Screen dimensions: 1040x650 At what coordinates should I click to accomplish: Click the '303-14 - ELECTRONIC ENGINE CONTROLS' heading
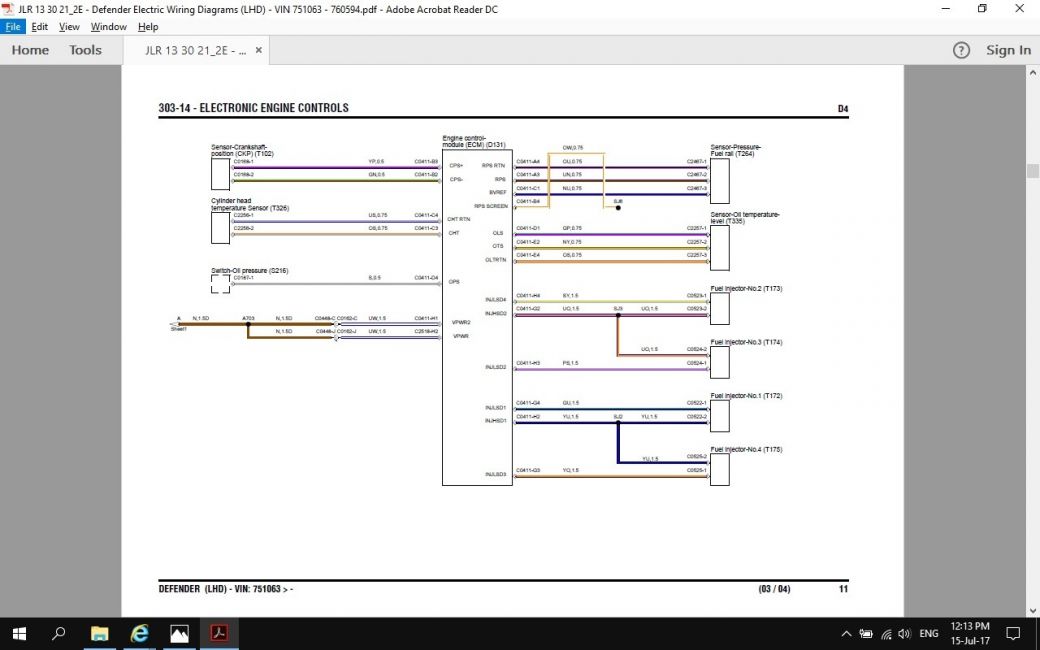(253, 108)
